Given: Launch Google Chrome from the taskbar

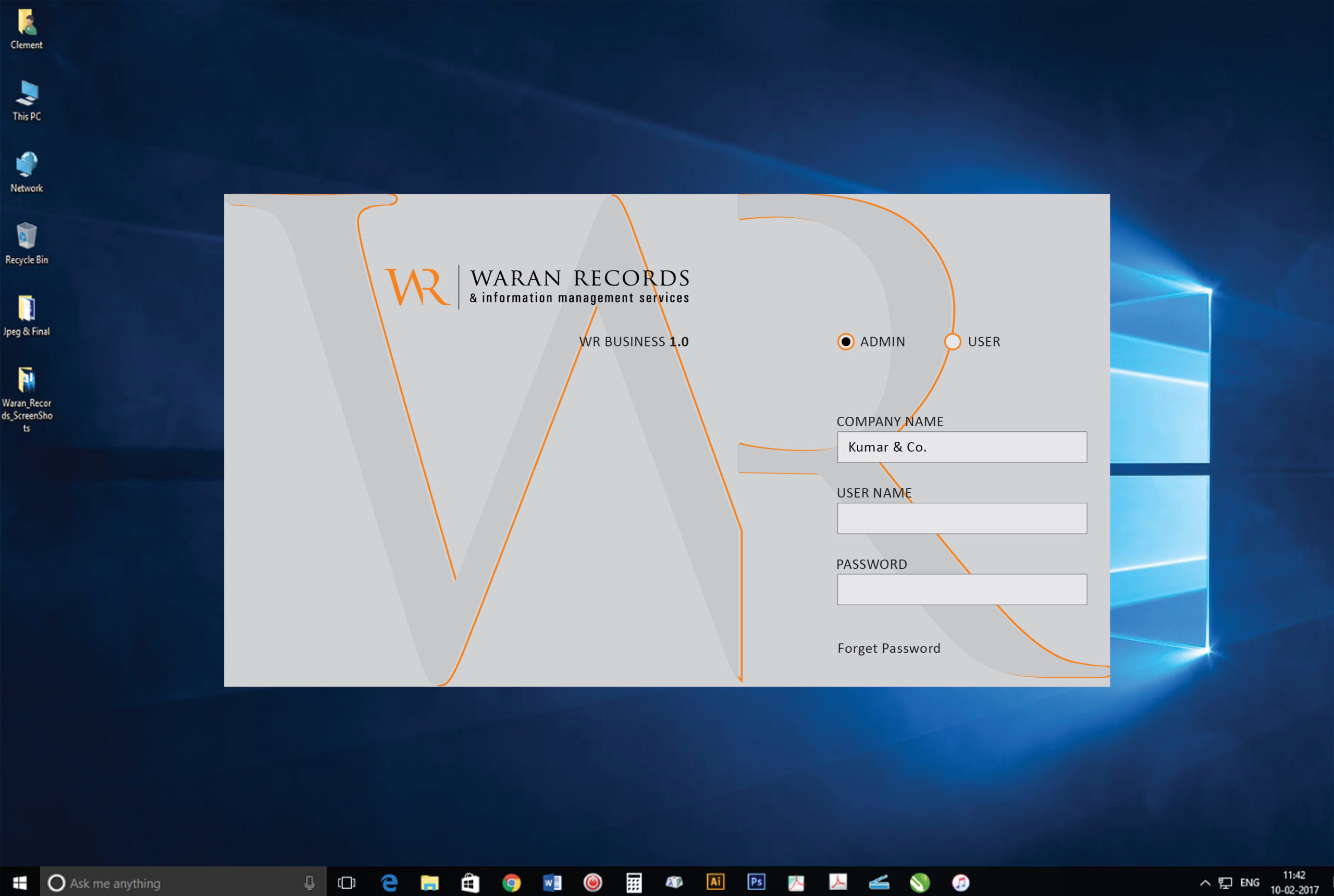Looking at the screenshot, I should coord(512,883).
